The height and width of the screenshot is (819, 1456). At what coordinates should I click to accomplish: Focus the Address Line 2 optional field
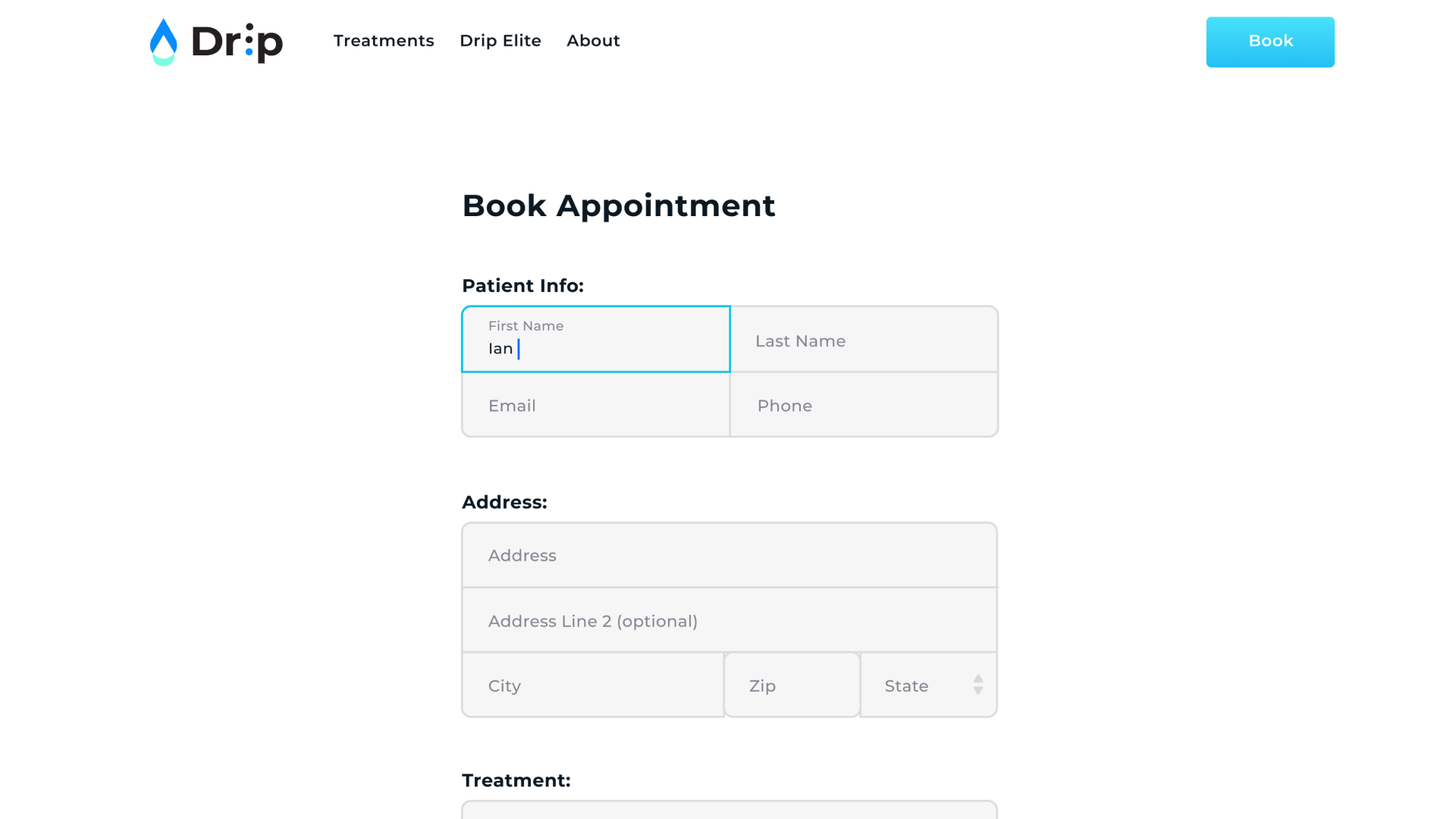[730, 620]
